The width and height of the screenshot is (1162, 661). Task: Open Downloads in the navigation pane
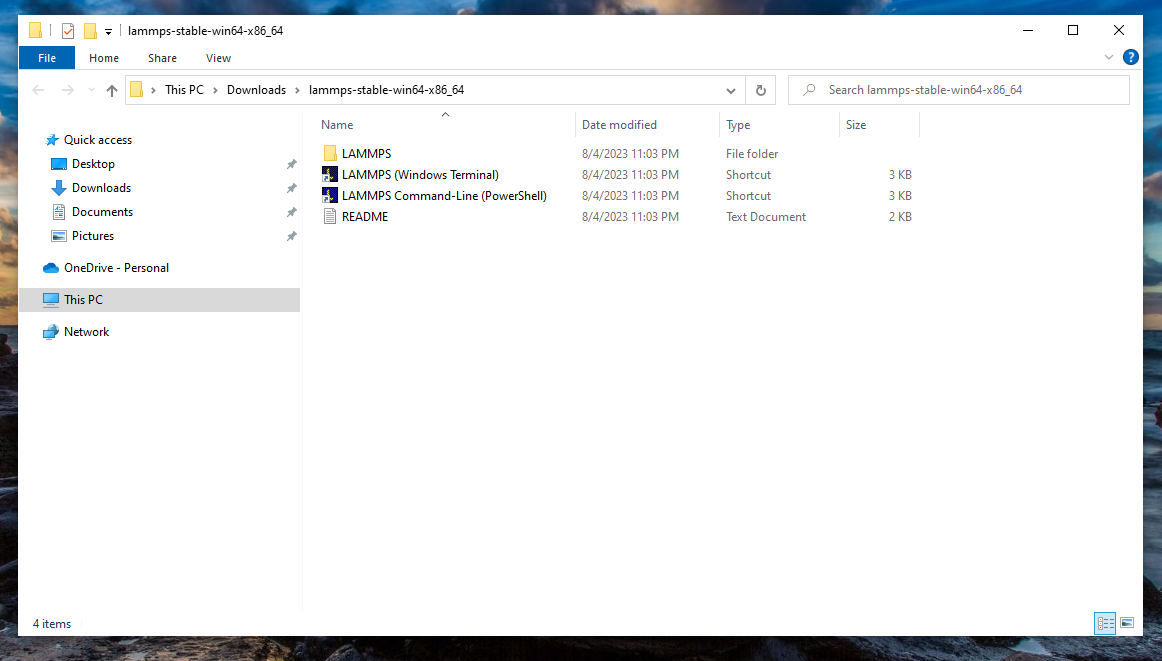102,187
